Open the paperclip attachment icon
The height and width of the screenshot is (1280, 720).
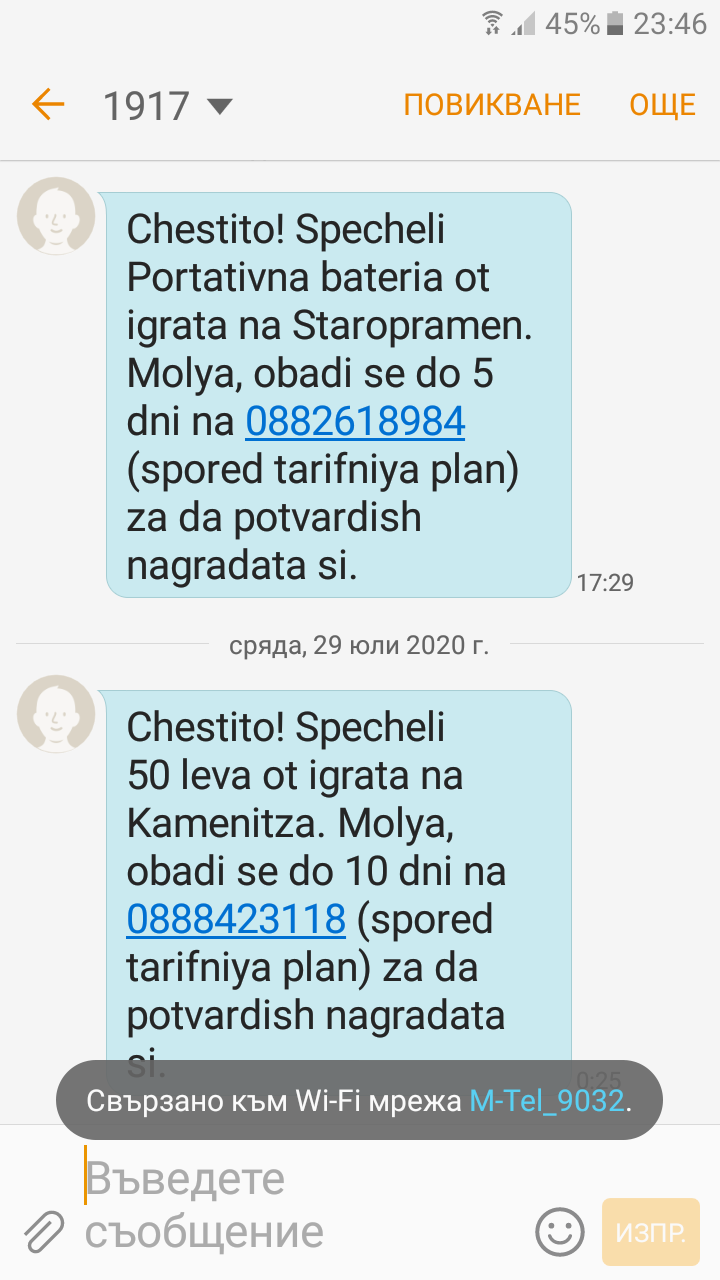pyautogui.click(x=43, y=1232)
